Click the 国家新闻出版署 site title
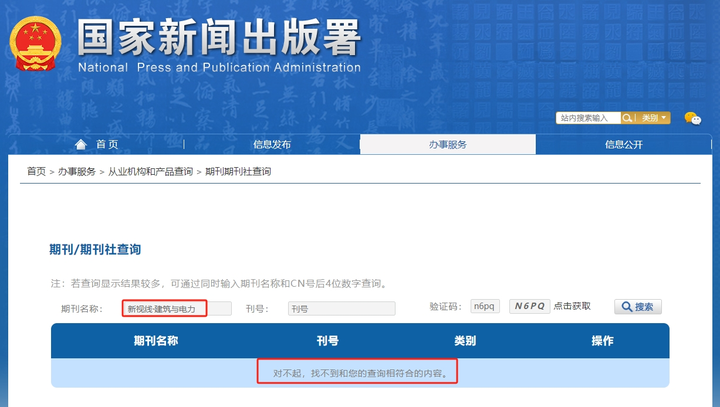Image resolution: width=720 pixels, height=407 pixels. (x=219, y=37)
